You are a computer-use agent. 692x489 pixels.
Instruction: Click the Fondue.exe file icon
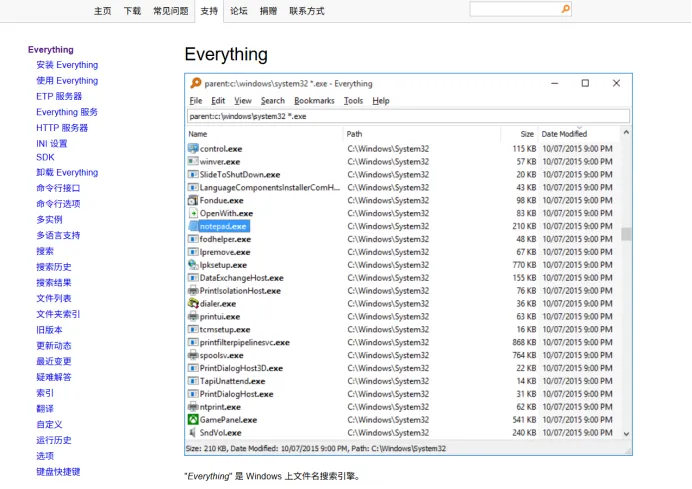tap(193, 200)
